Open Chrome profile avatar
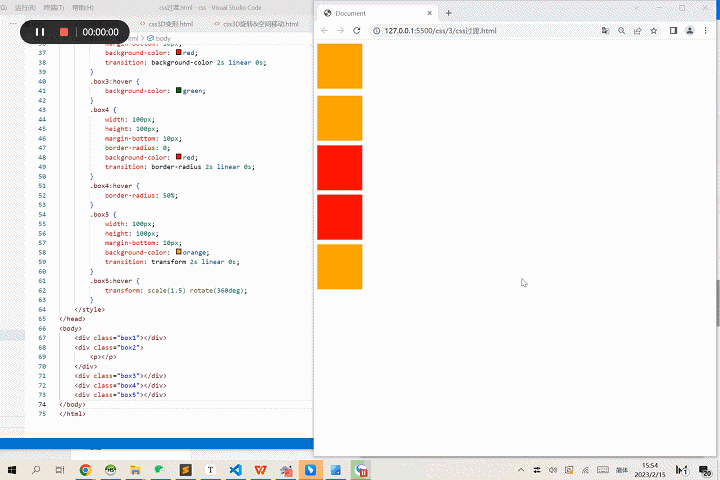 (690, 31)
